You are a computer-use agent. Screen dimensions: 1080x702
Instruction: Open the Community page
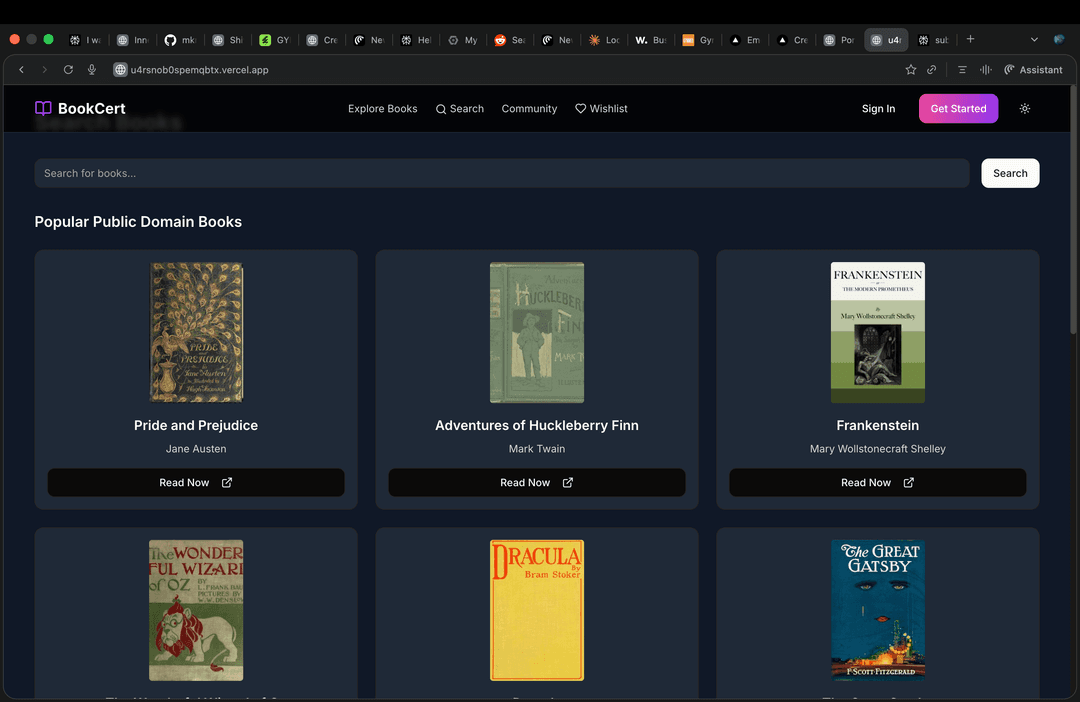click(x=529, y=109)
